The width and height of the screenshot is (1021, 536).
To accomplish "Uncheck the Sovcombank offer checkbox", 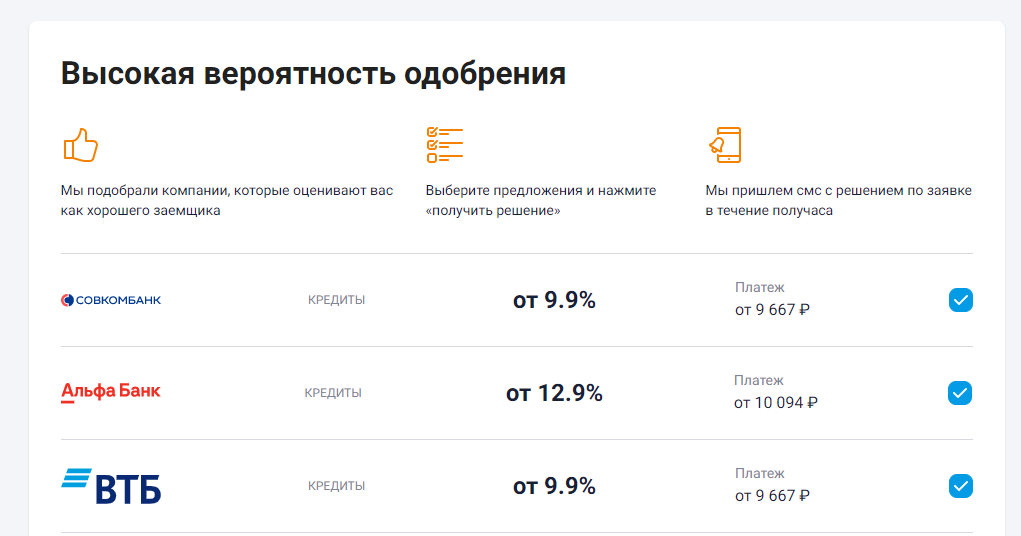I will 960,300.
